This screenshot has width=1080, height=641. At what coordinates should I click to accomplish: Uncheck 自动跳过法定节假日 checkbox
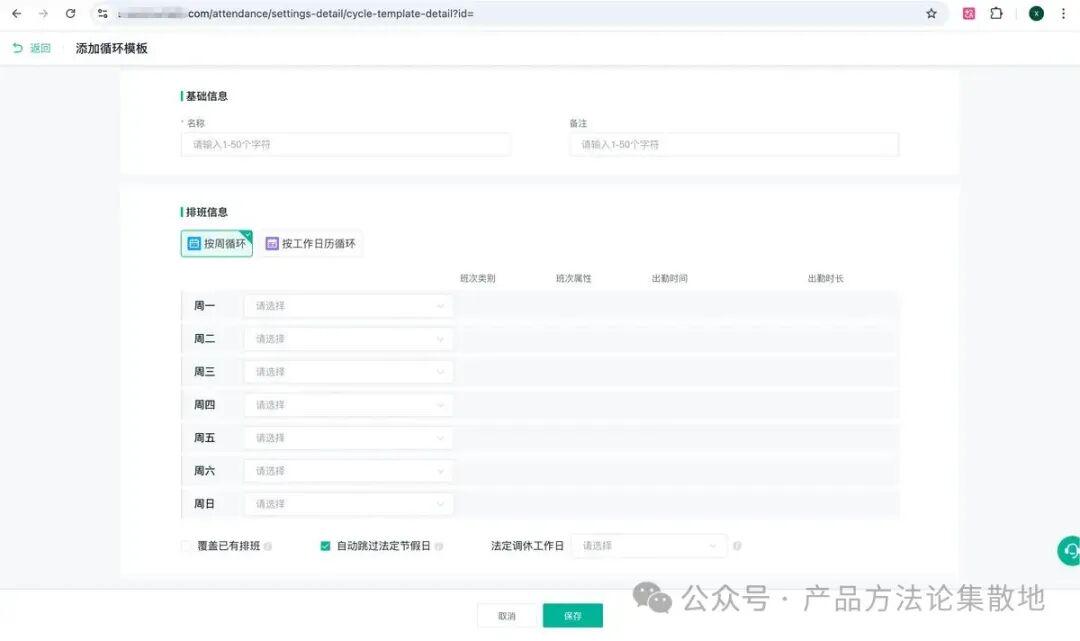[325, 546]
